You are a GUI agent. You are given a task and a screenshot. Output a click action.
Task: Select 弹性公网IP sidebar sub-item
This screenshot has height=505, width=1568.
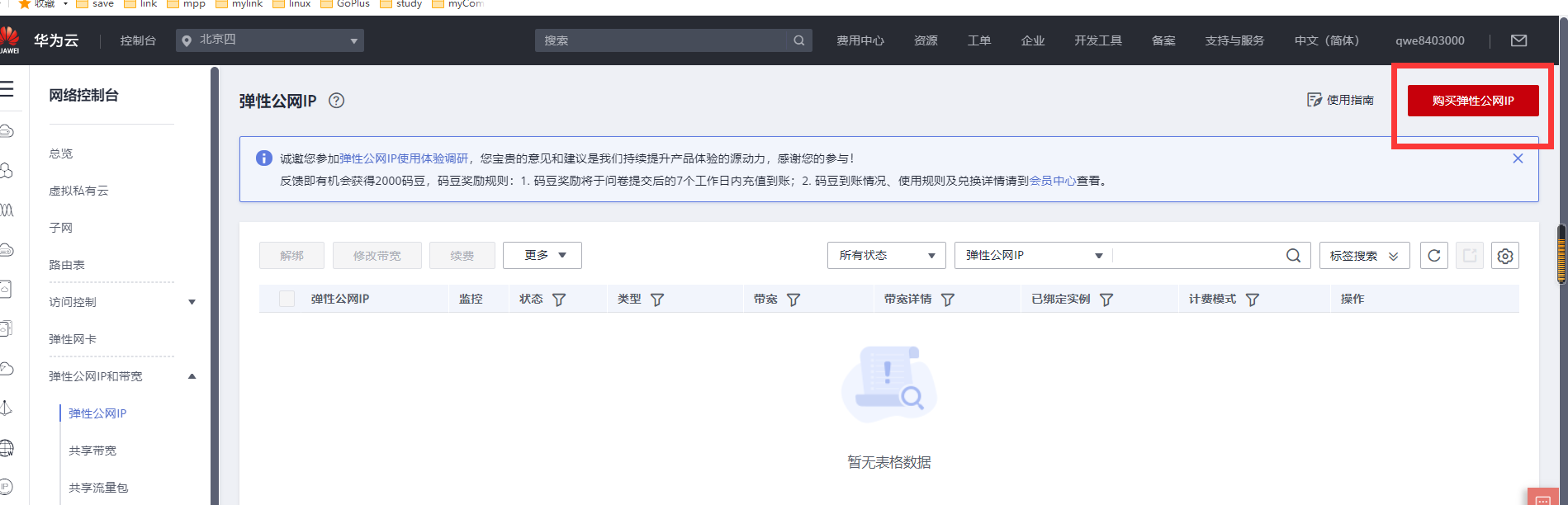point(97,413)
